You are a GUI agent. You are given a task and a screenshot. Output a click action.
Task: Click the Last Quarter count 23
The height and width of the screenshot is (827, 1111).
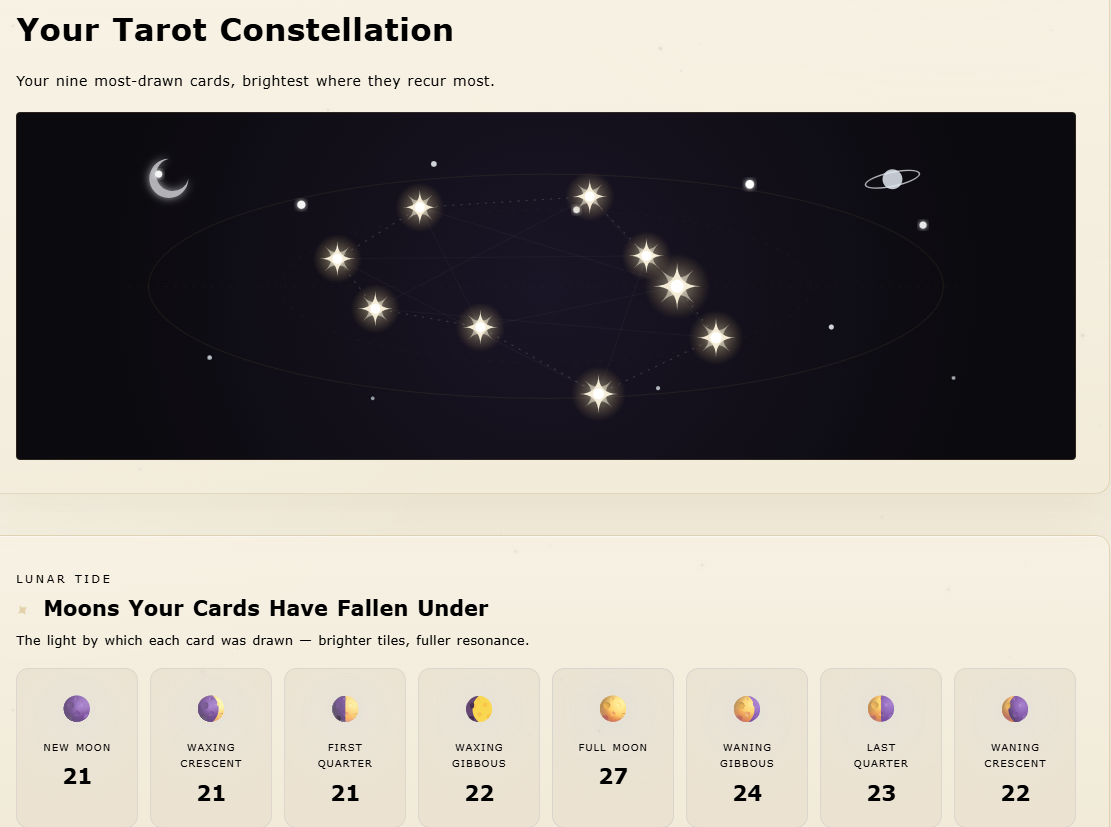pyautogui.click(x=881, y=793)
